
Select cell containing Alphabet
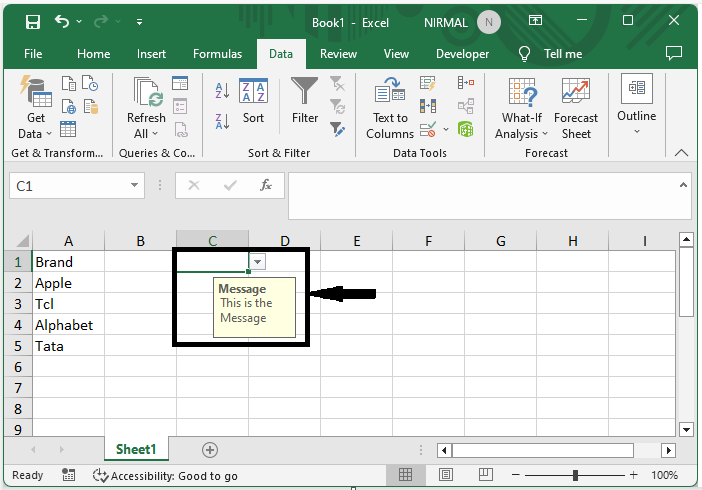[x=68, y=325]
